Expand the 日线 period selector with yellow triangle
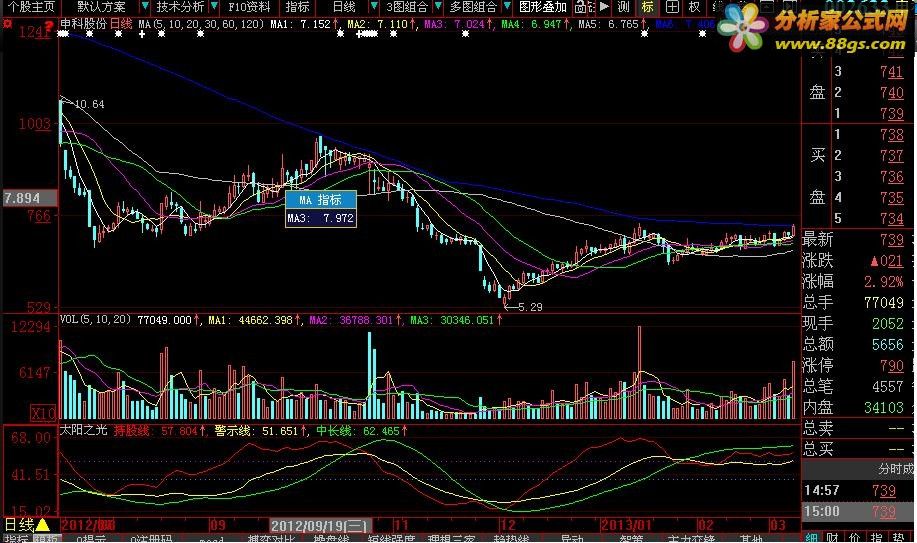This screenshot has width=917, height=543. point(26,525)
